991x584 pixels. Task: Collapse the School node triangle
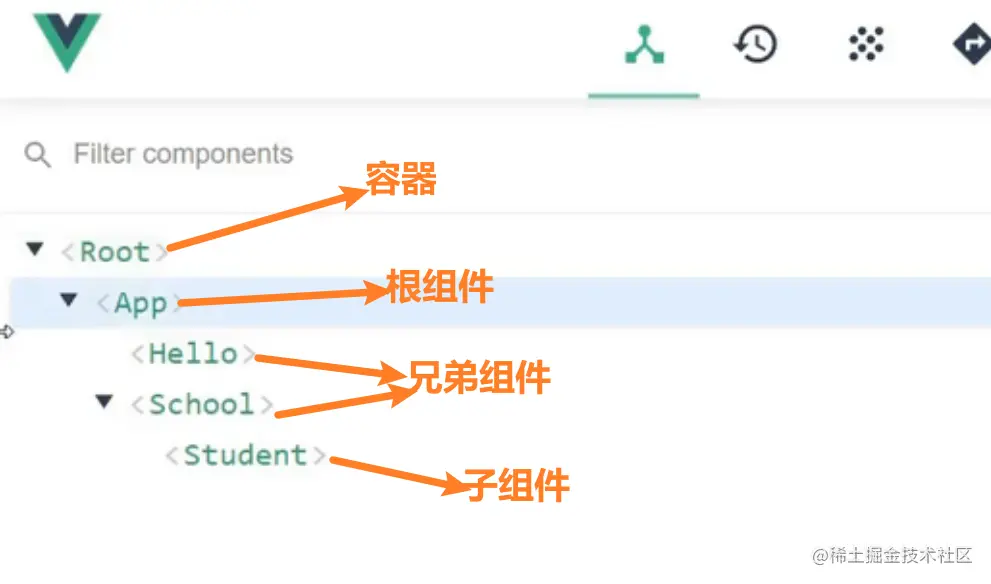104,401
